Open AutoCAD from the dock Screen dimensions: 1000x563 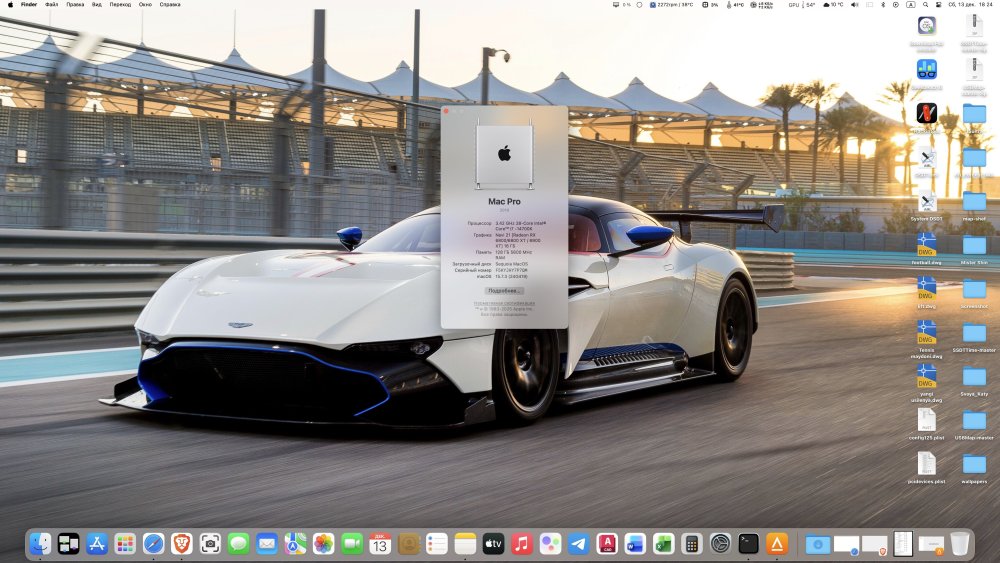coord(607,544)
